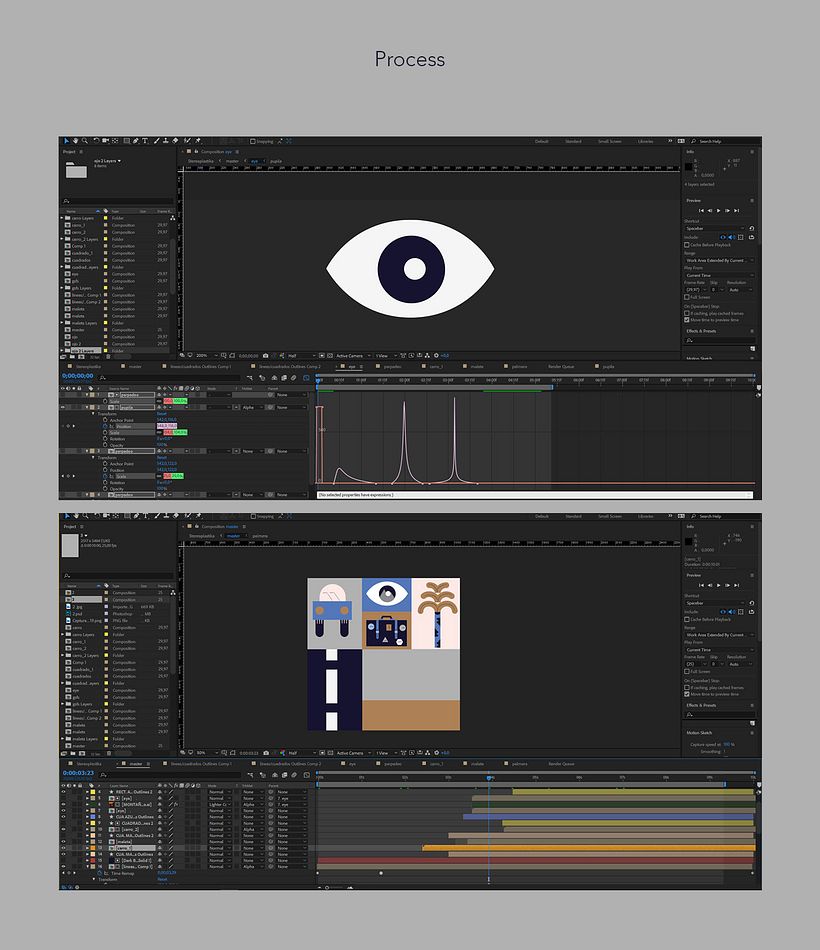This screenshot has width=820, height=950.
Task: Play preview in upper Preview panel
Action: tap(719, 210)
